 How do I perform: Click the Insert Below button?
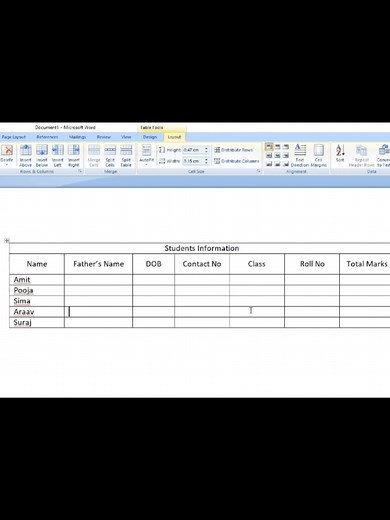coord(42,156)
